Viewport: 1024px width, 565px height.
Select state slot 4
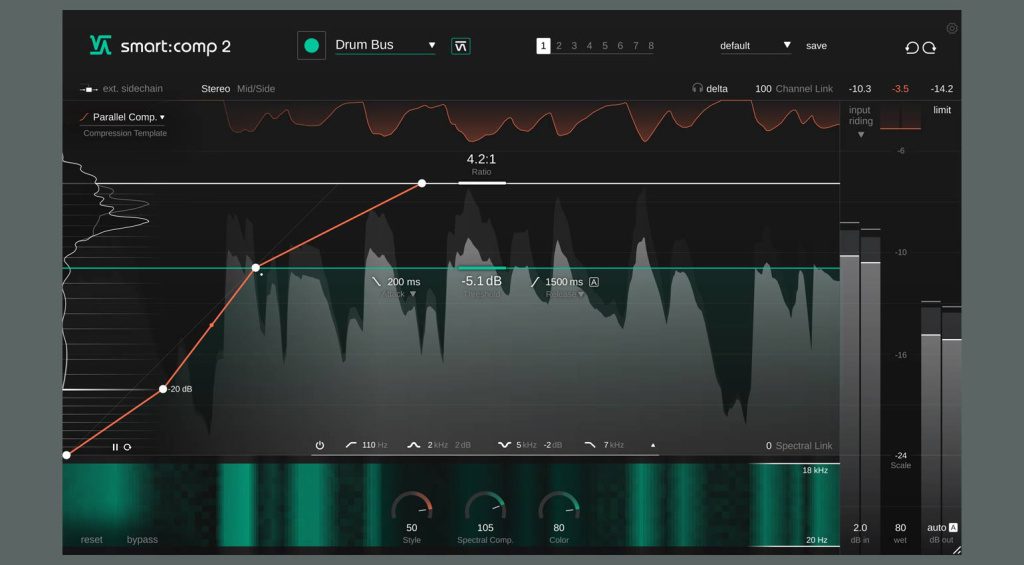[x=589, y=46]
